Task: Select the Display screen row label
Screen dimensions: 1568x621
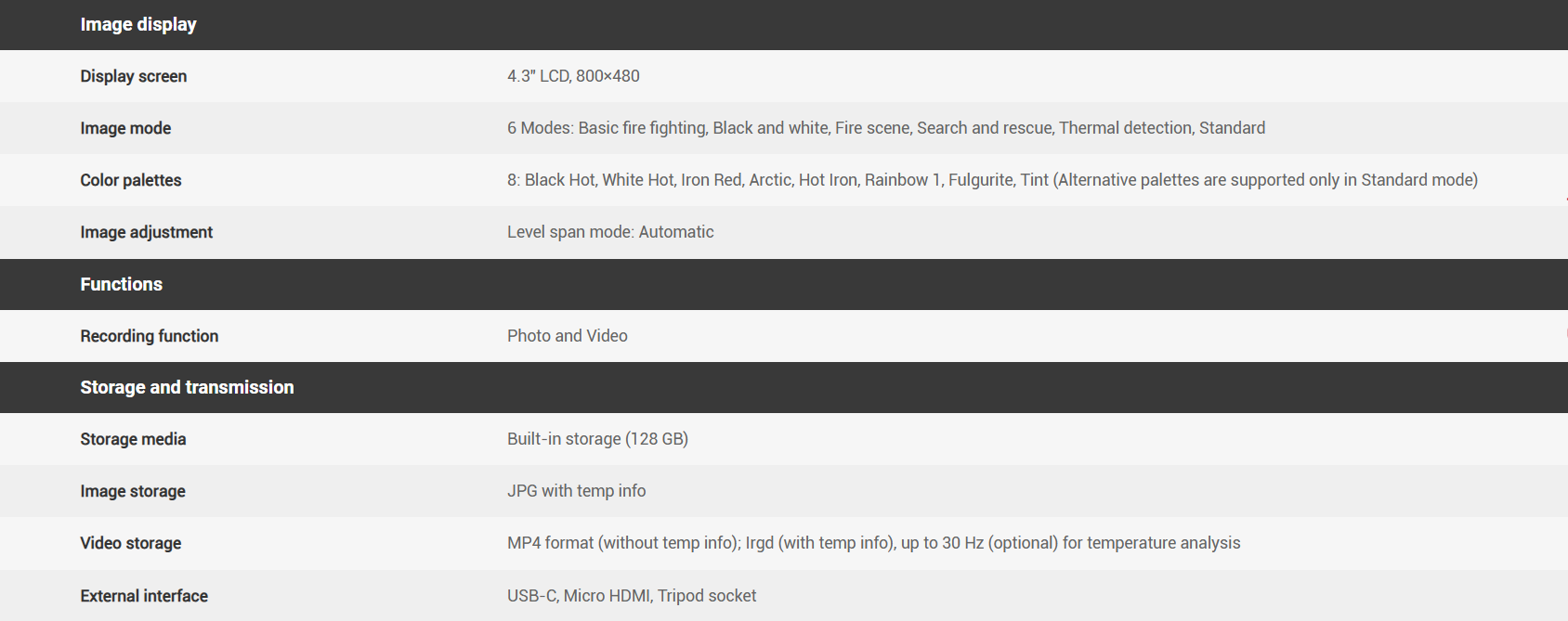Action: click(134, 76)
